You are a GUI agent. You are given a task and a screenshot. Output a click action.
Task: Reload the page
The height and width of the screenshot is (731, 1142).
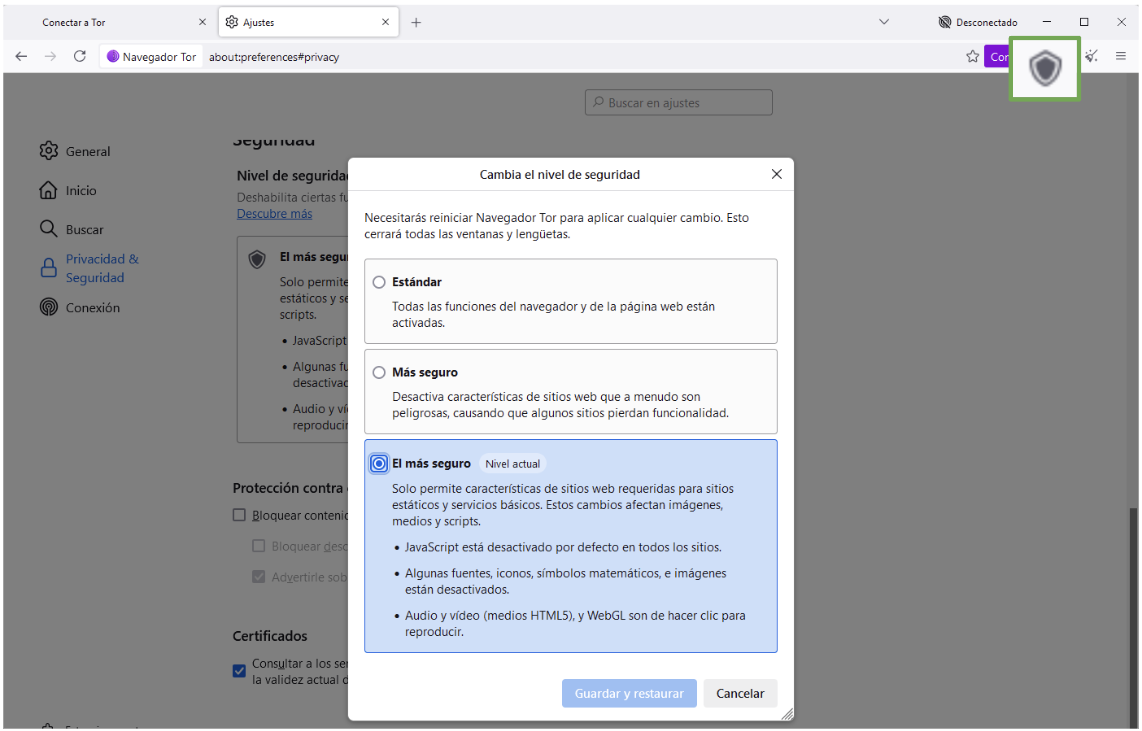click(x=80, y=56)
